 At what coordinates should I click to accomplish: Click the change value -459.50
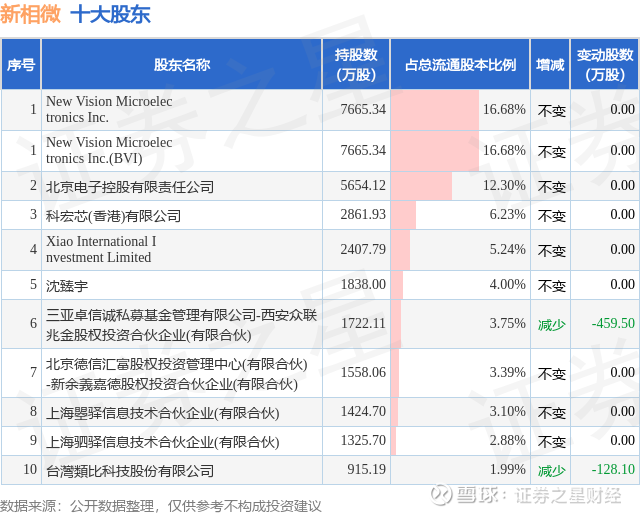click(x=613, y=323)
